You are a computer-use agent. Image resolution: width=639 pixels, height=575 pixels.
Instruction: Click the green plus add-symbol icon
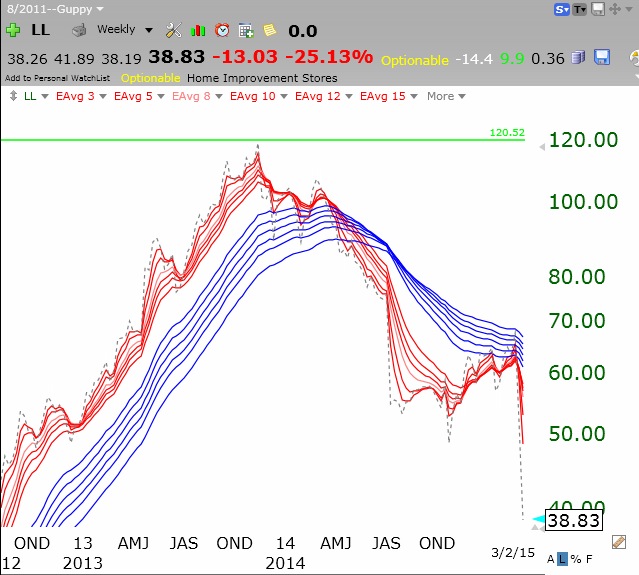(13, 30)
